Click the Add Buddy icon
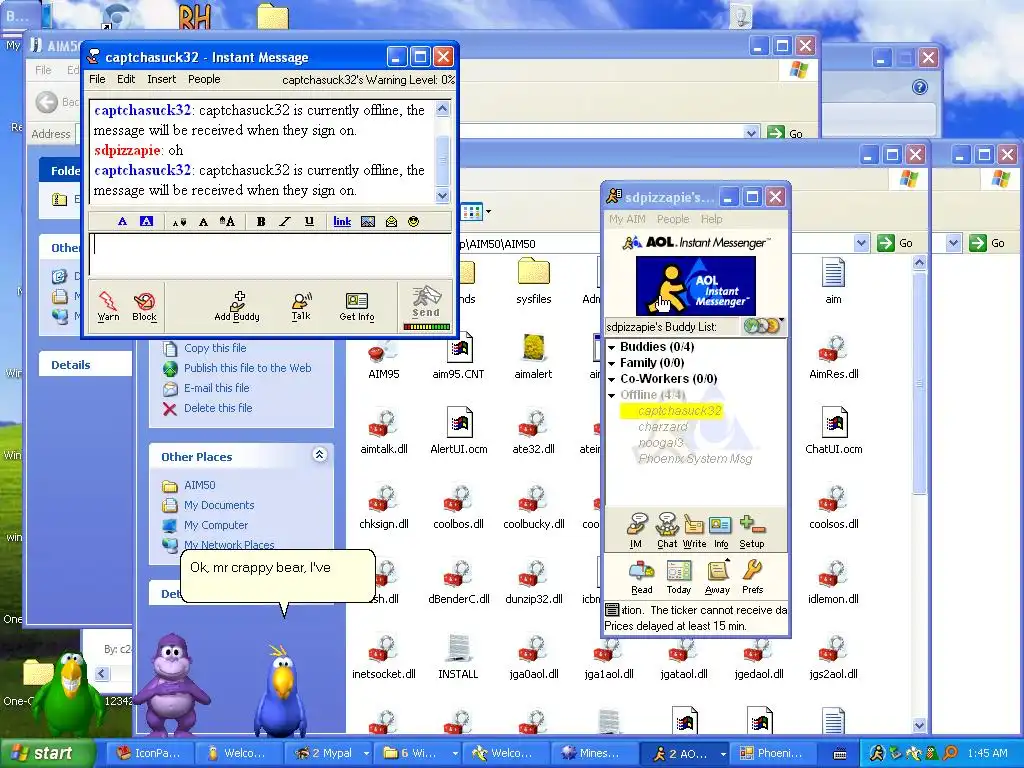This screenshot has width=1024, height=768. pyautogui.click(x=237, y=306)
